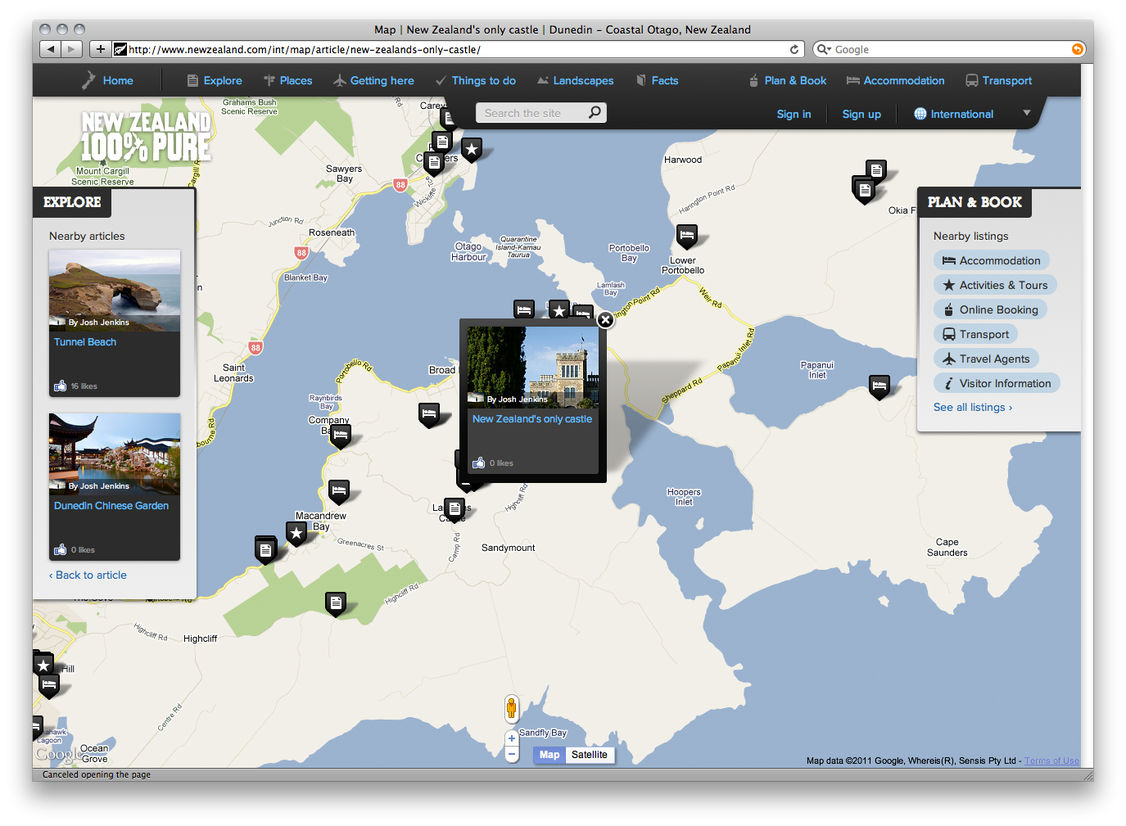
Task: Click the magnifier icon in site search
Action: click(x=595, y=113)
